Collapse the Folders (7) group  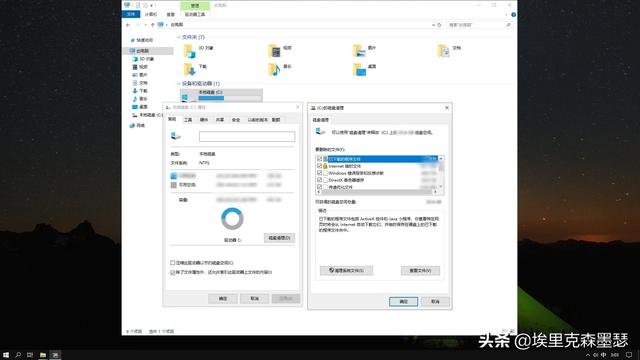click(179, 37)
